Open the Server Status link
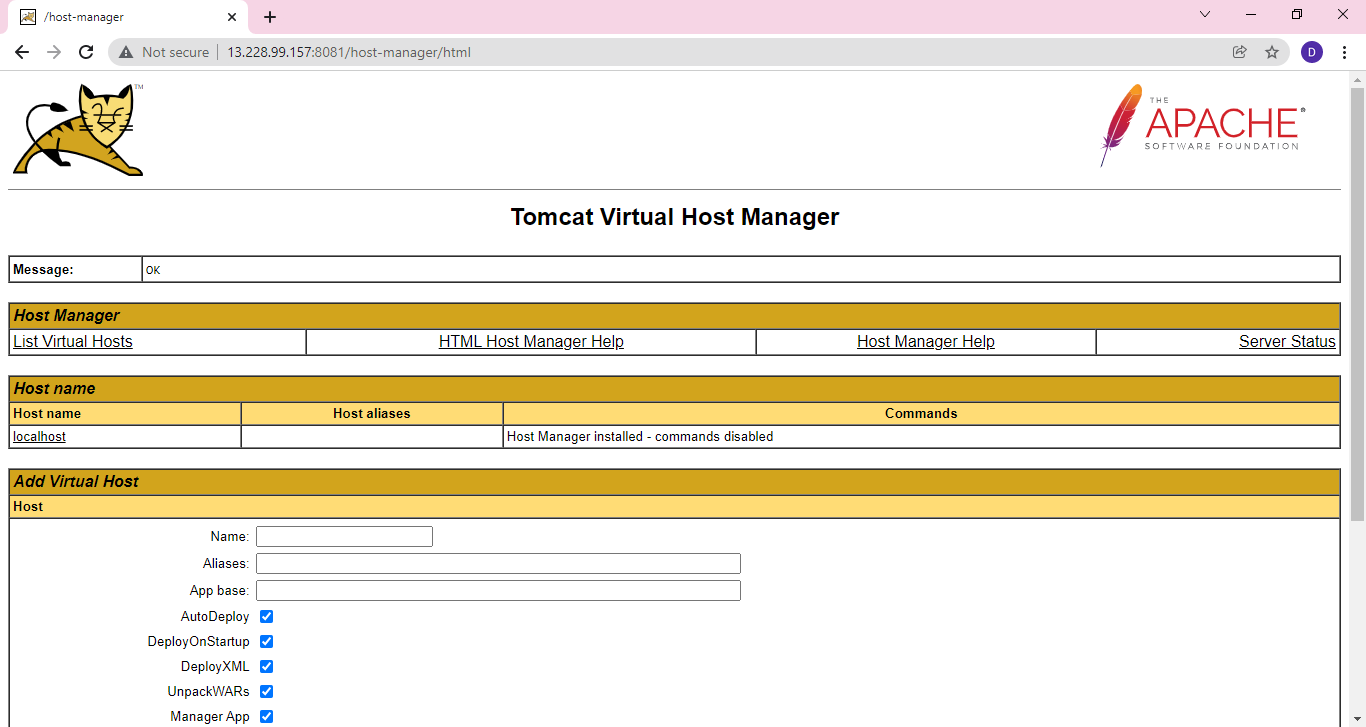The width and height of the screenshot is (1366, 727). (1287, 342)
